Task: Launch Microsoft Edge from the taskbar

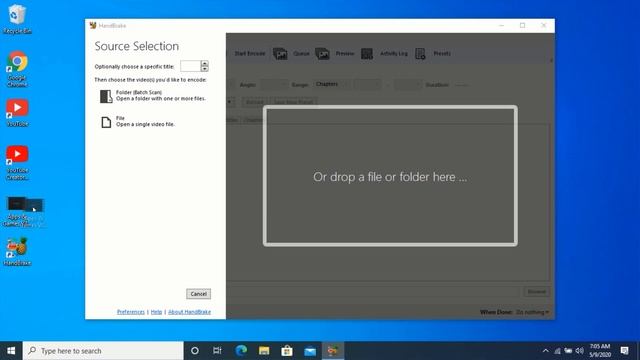Action: [241, 351]
